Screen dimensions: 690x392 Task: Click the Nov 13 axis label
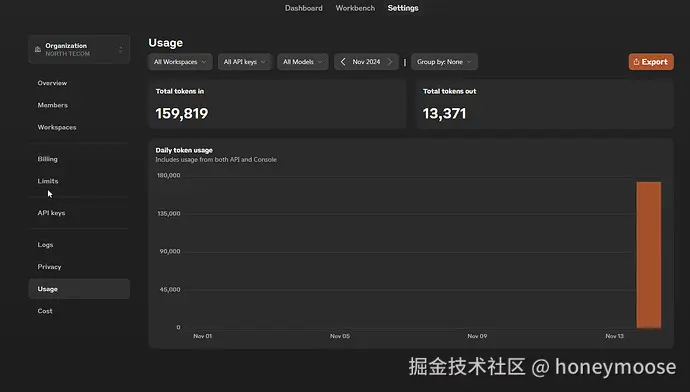(x=614, y=336)
